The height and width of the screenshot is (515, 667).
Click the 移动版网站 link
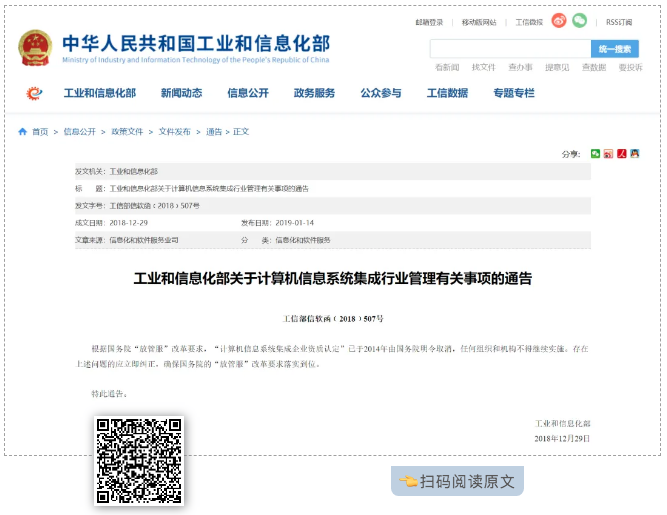pyautogui.click(x=479, y=22)
